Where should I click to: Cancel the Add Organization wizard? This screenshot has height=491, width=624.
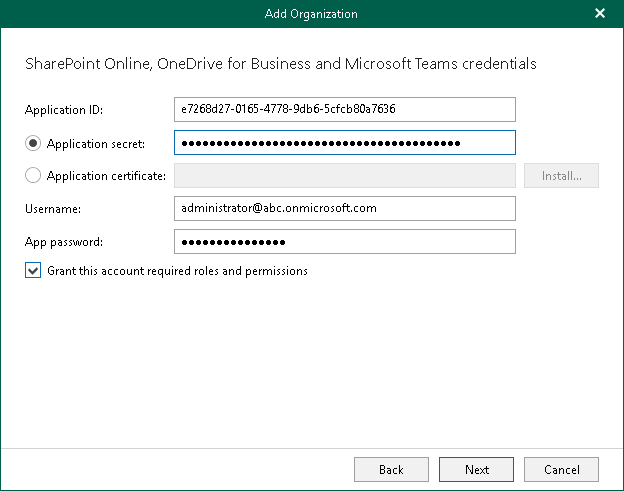(x=561, y=470)
